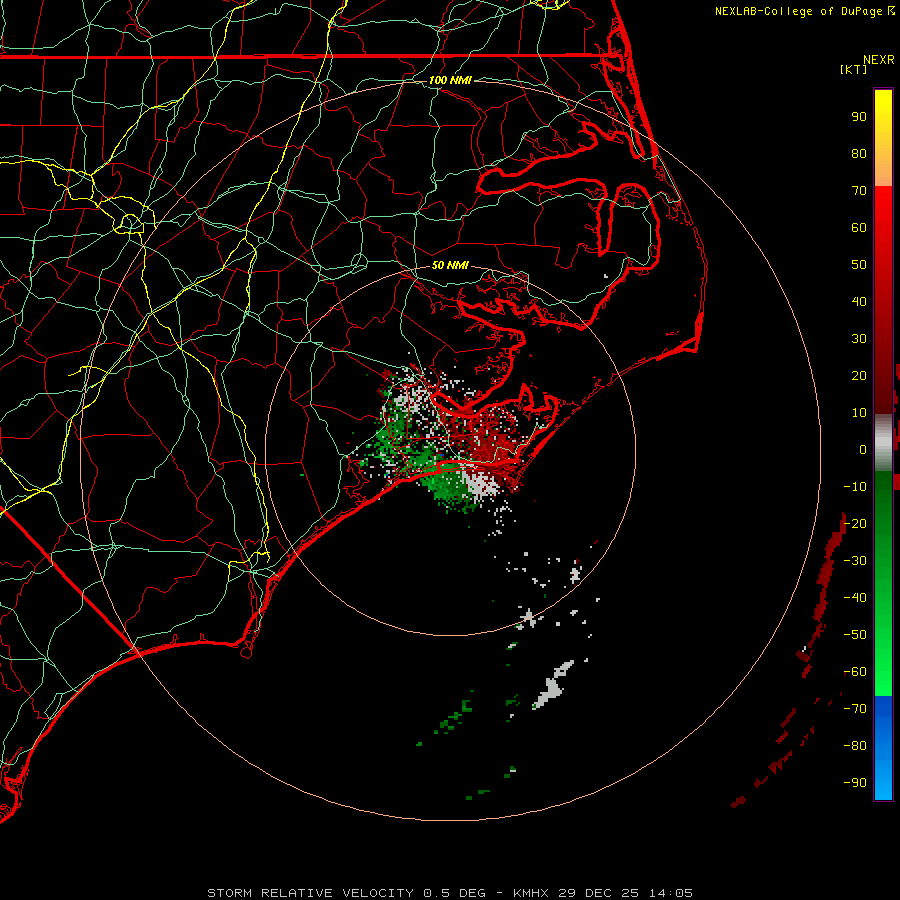The height and width of the screenshot is (900, 900).
Task: Click the -60 value on the velocity scale
Action: 855,672
